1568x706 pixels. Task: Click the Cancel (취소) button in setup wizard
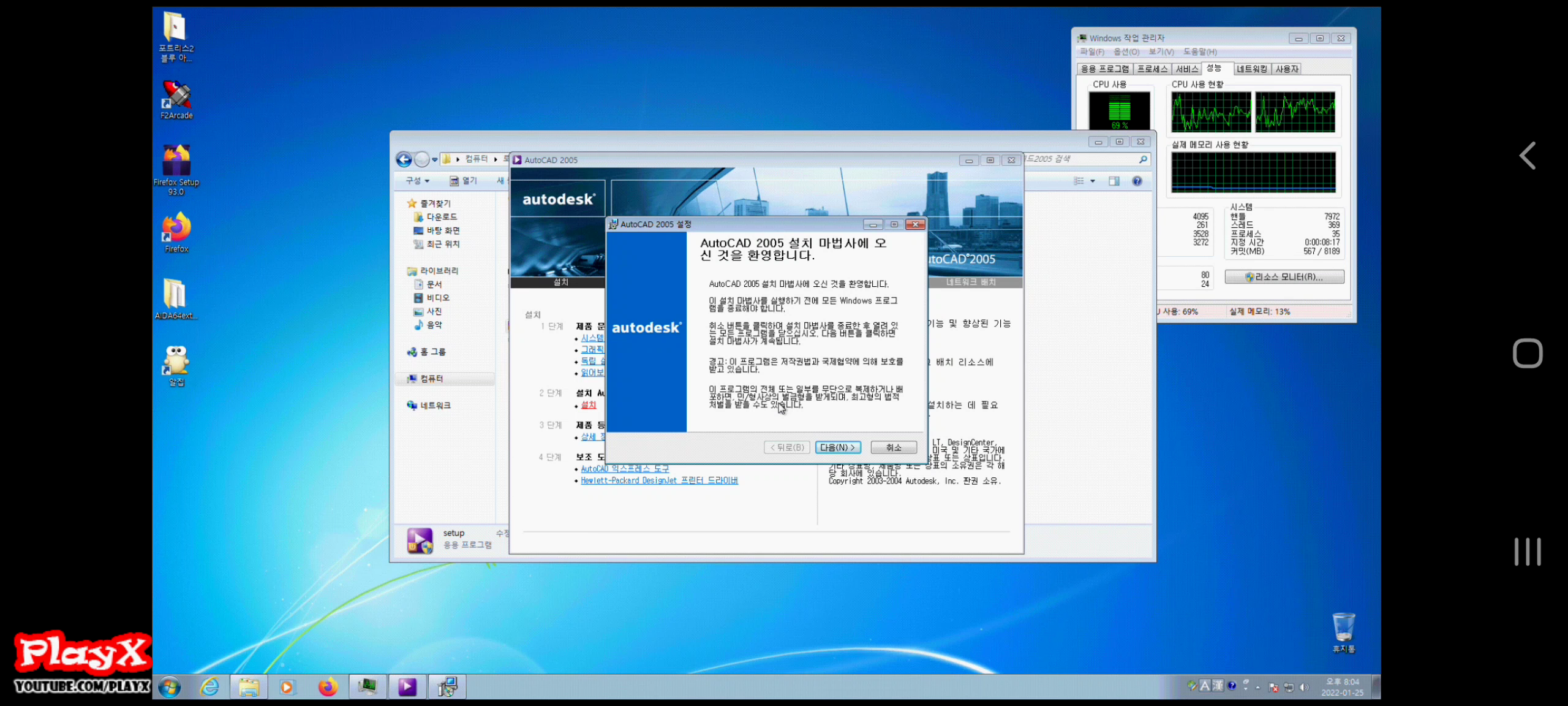pyautogui.click(x=893, y=447)
